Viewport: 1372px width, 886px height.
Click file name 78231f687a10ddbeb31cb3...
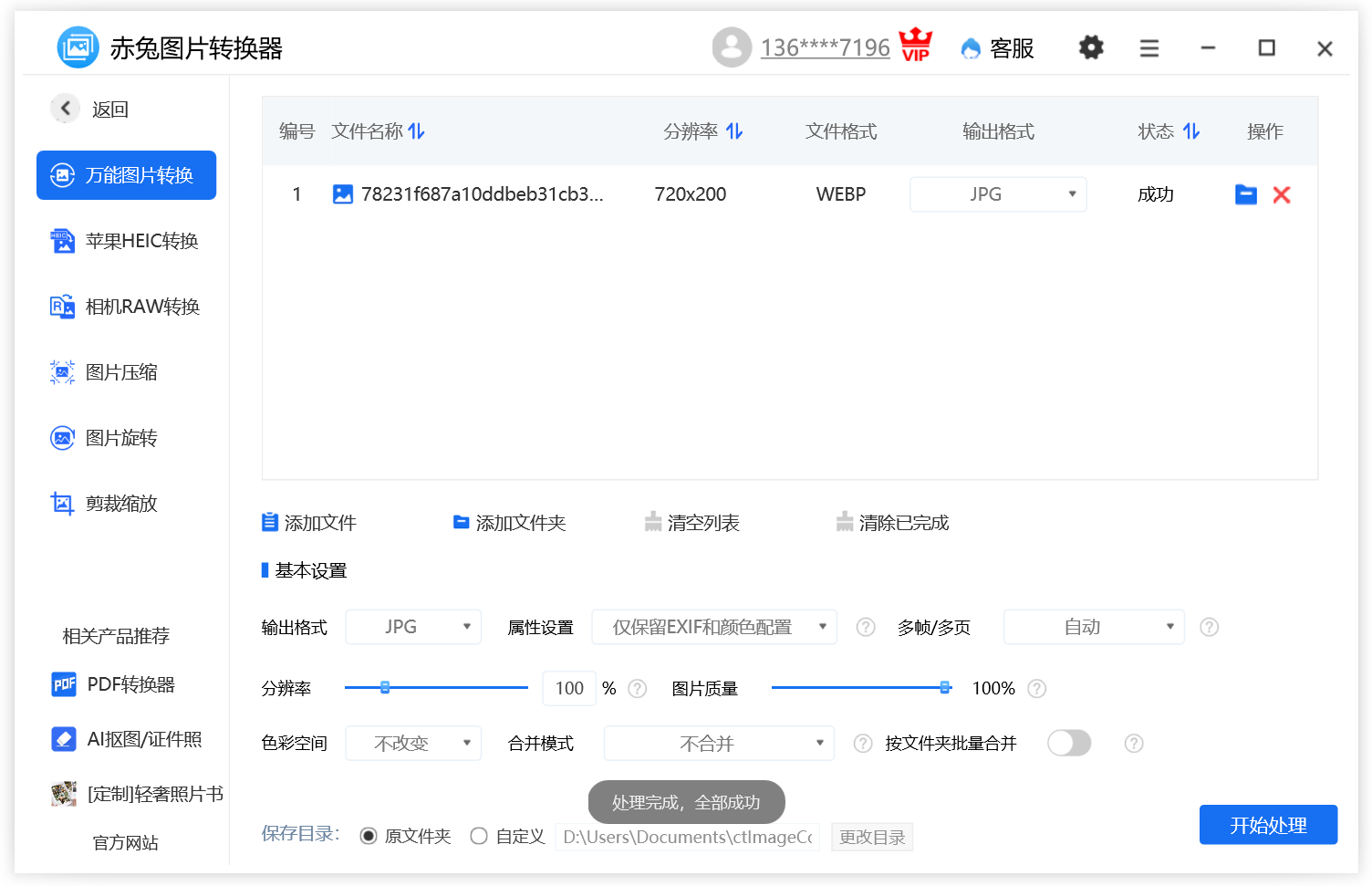tap(483, 194)
